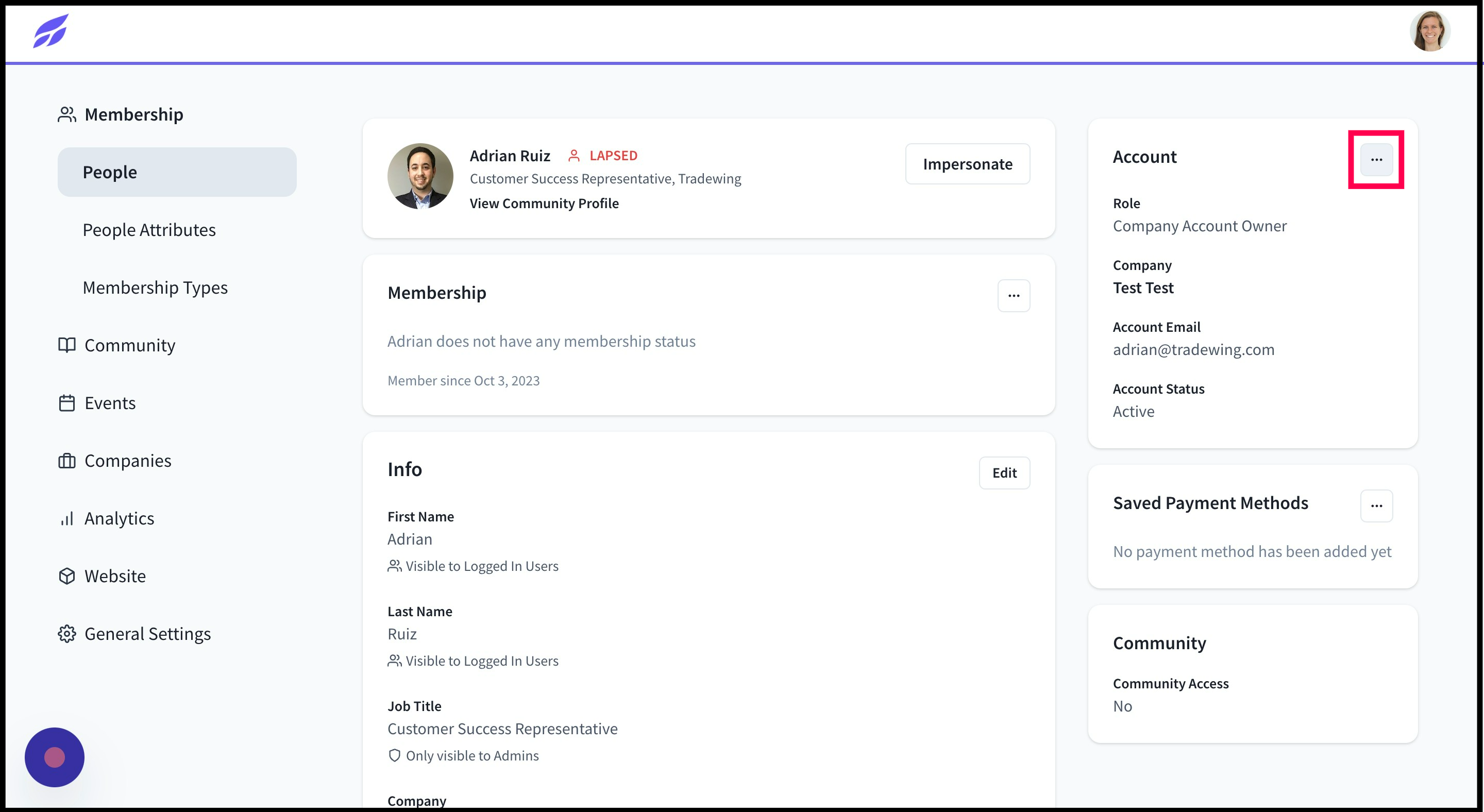This screenshot has width=1484, height=812.
Task: Click the shield icon under Job Title
Action: tap(395, 755)
